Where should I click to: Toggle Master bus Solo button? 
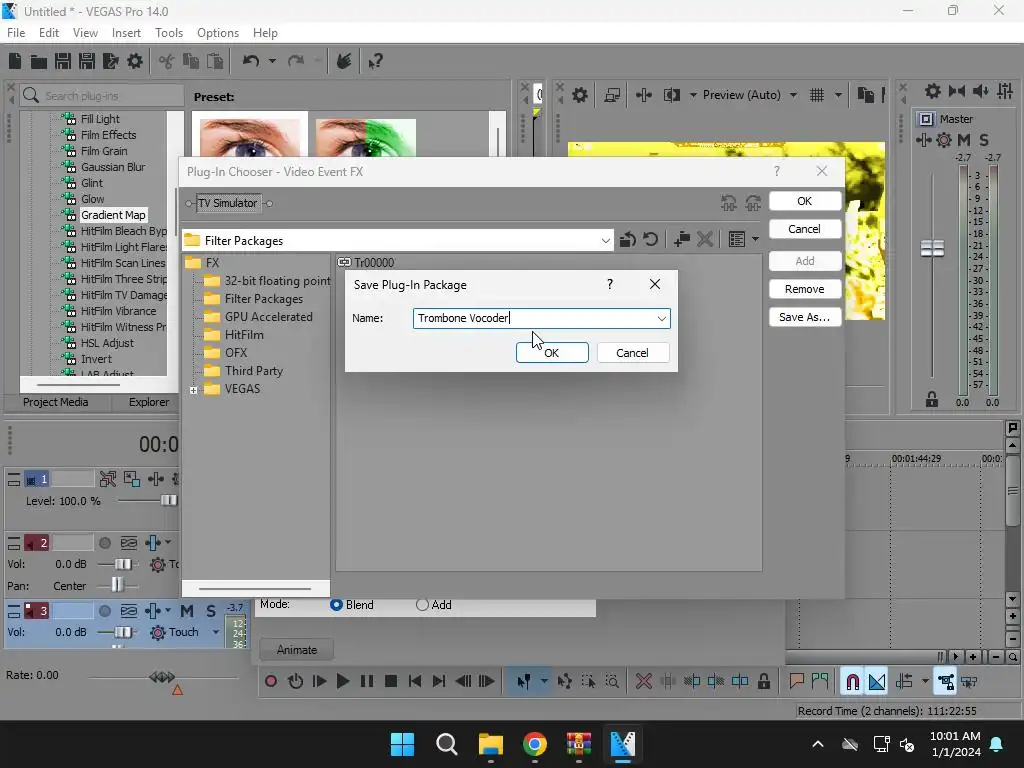pyautogui.click(x=984, y=140)
